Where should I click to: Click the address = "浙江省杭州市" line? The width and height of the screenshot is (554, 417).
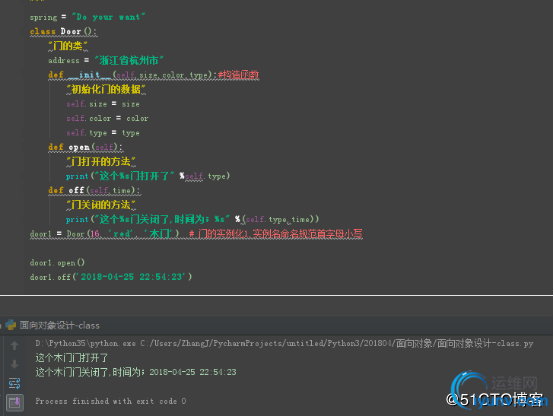pyautogui.click(x=106, y=60)
